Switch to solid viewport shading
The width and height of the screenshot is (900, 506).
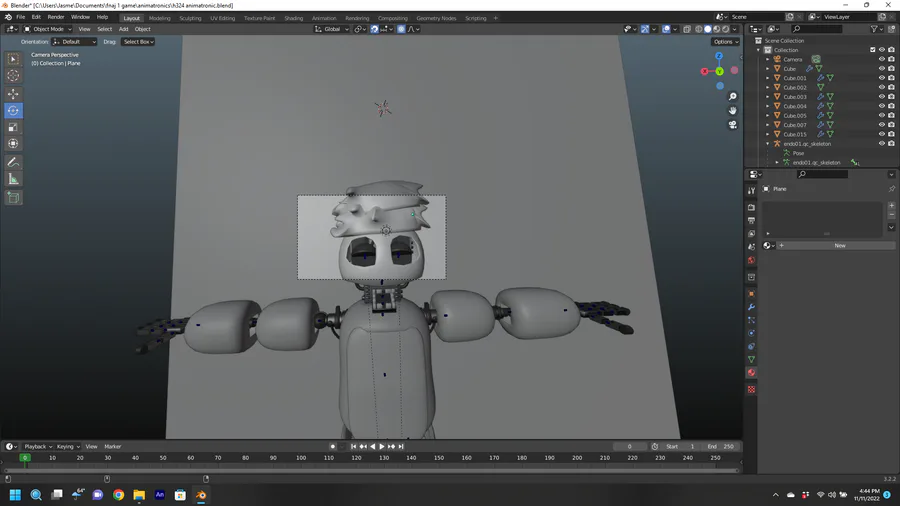pos(708,29)
